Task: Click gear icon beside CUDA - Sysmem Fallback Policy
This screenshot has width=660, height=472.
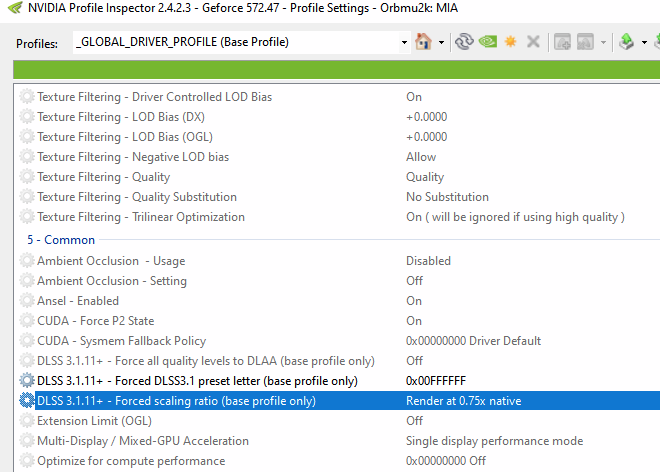Action: [27, 341]
